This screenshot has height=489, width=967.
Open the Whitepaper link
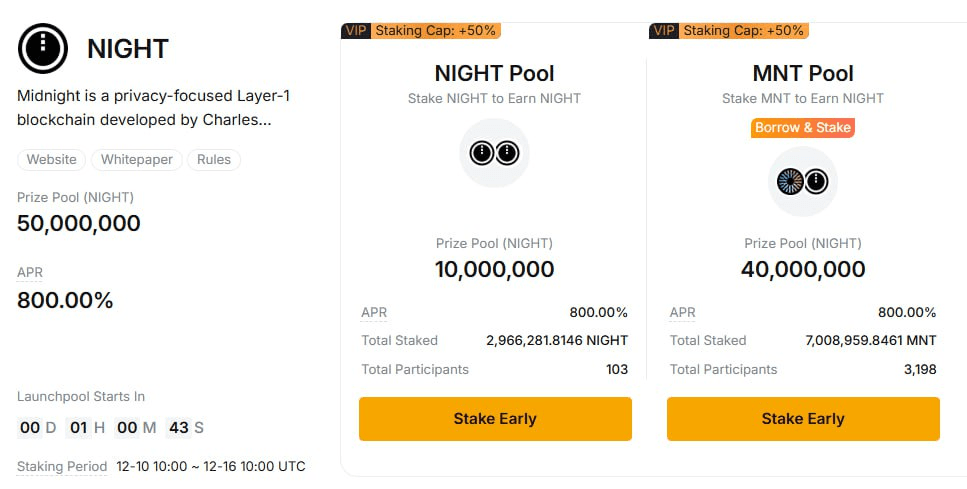point(137,160)
